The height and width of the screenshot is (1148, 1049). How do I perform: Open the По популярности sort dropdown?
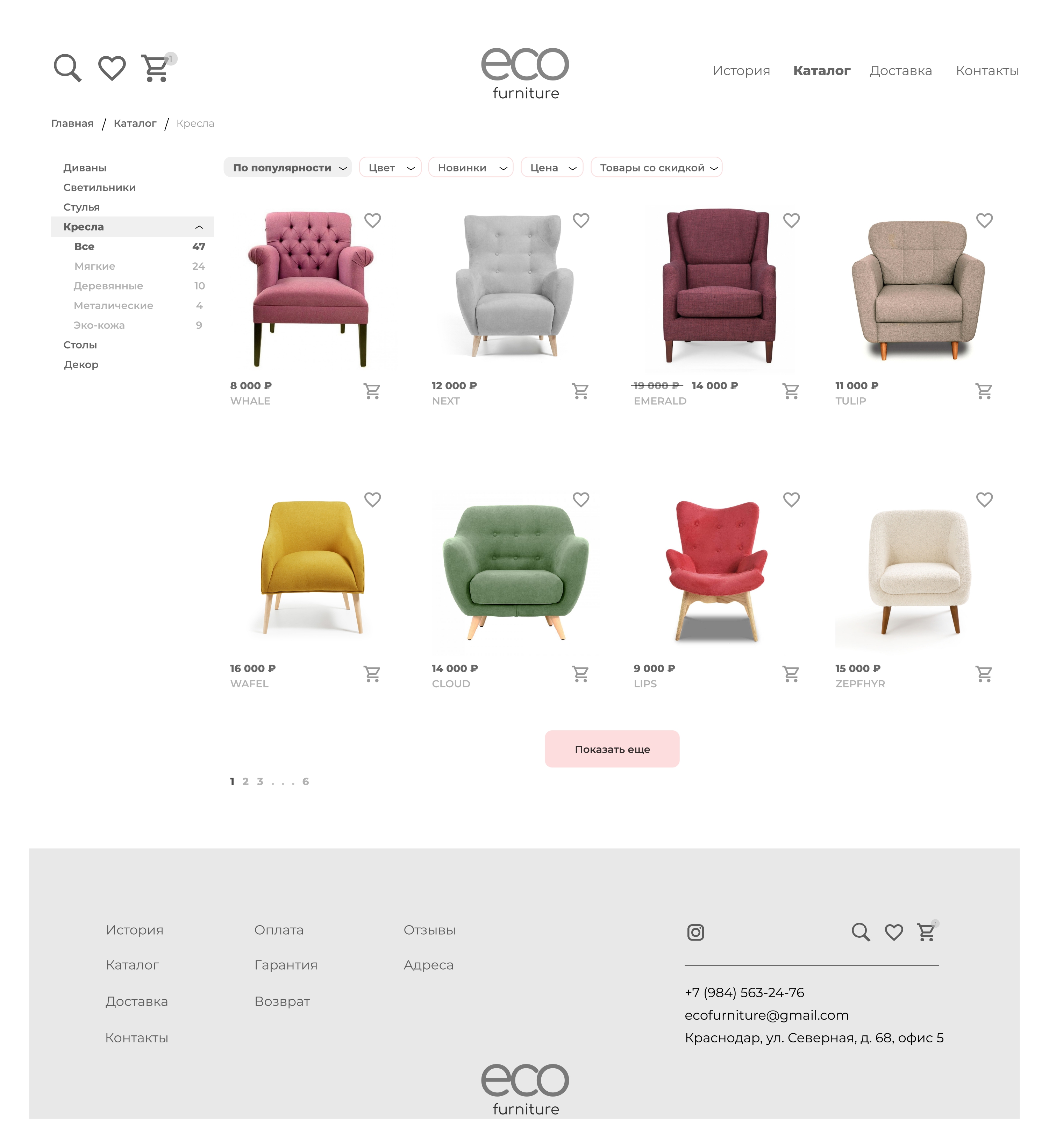pos(287,168)
